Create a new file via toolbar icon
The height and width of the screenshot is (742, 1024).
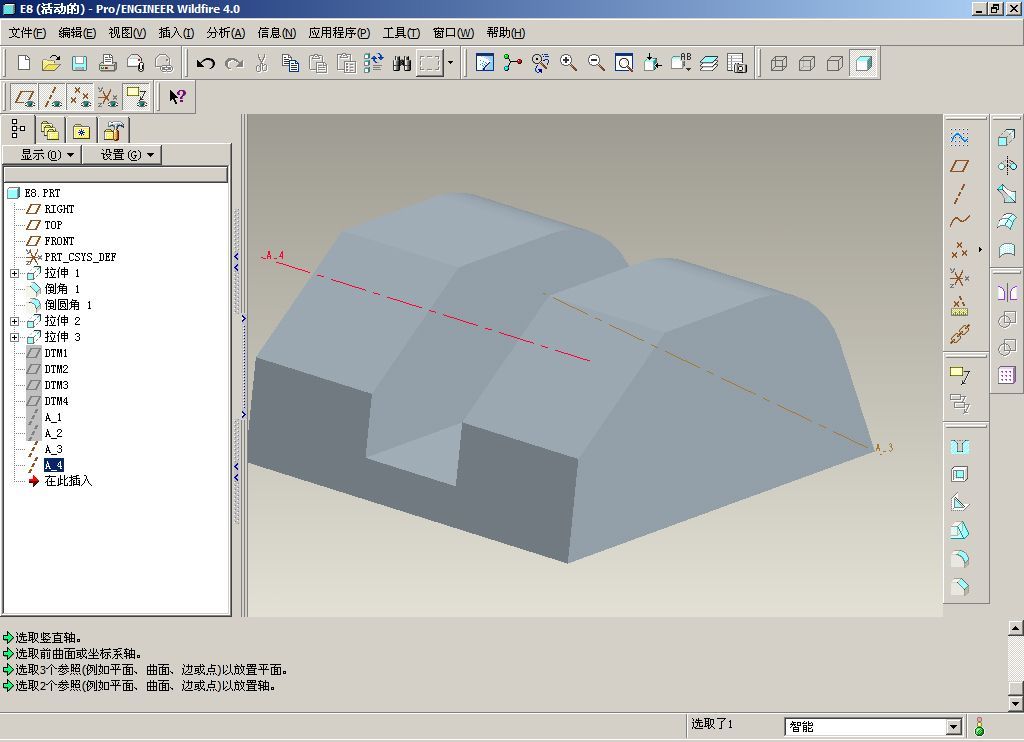24,63
